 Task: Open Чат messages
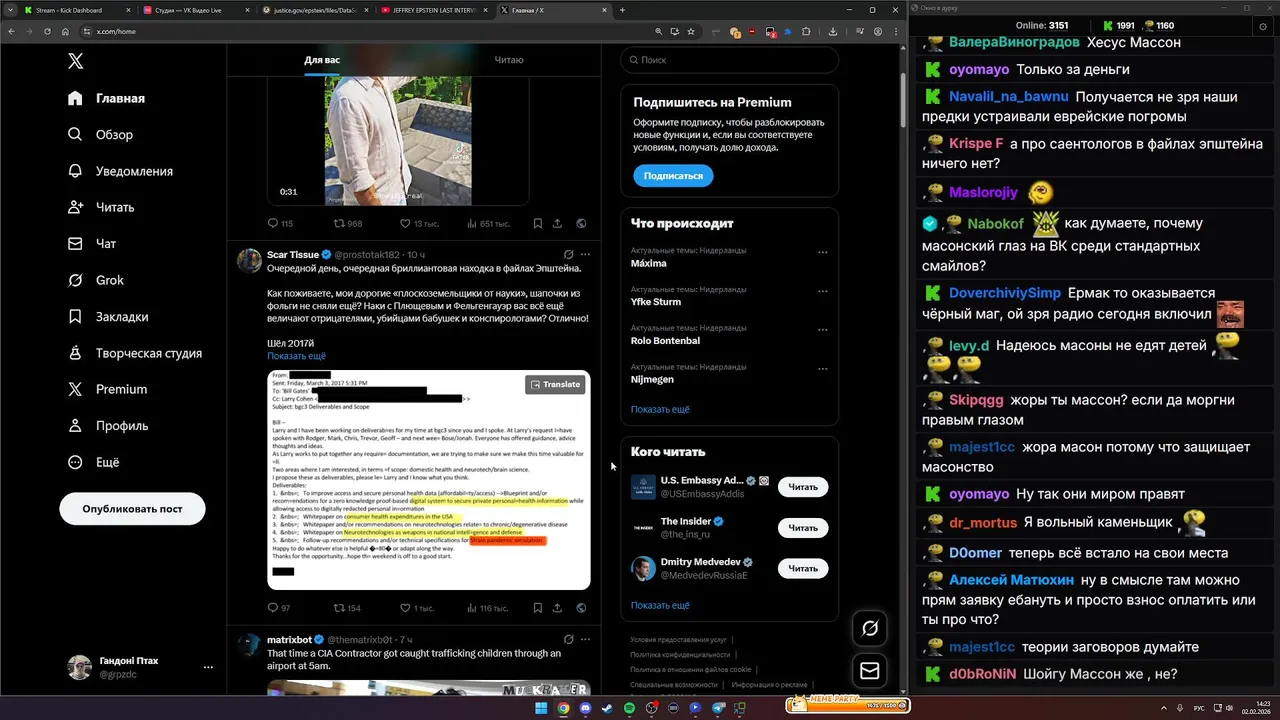92,244
